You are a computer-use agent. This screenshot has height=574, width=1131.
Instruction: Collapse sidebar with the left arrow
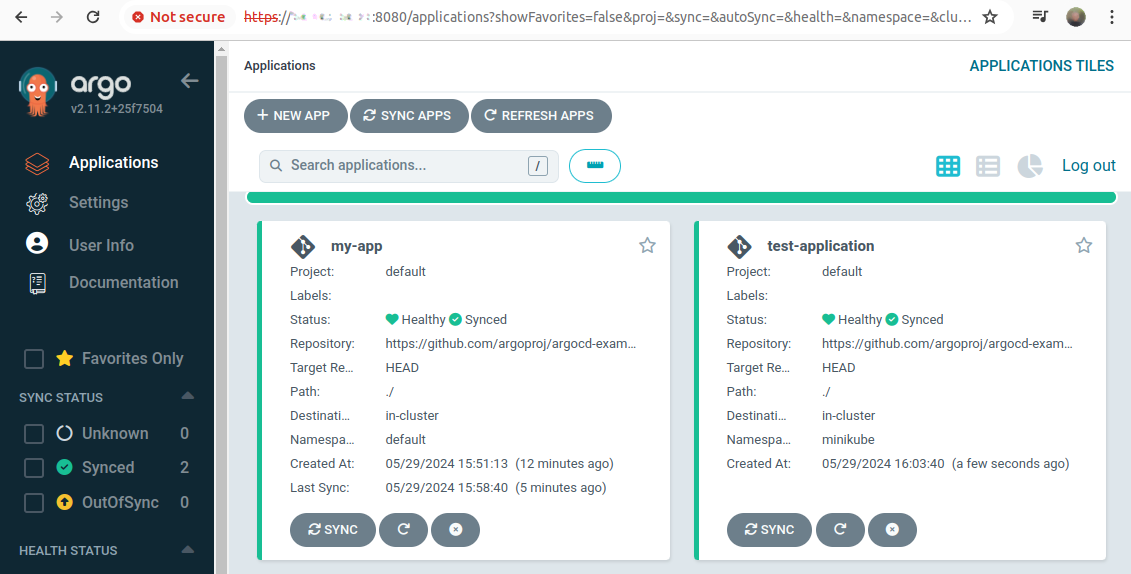coord(189,81)
